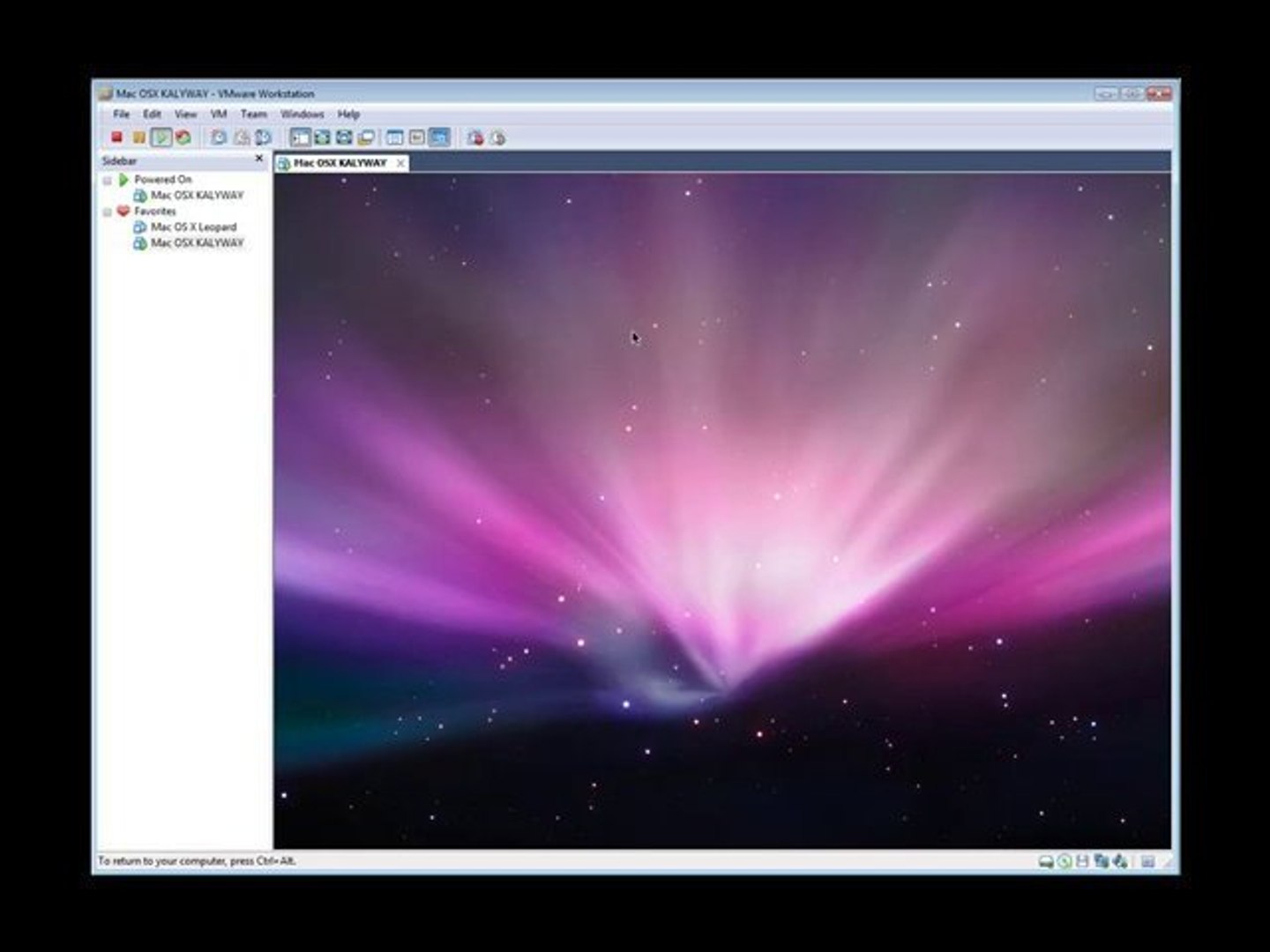Toggle the Quick Switch view button
The width and height of the screenshot is (1270, 952).
click(x=344, y=138)
